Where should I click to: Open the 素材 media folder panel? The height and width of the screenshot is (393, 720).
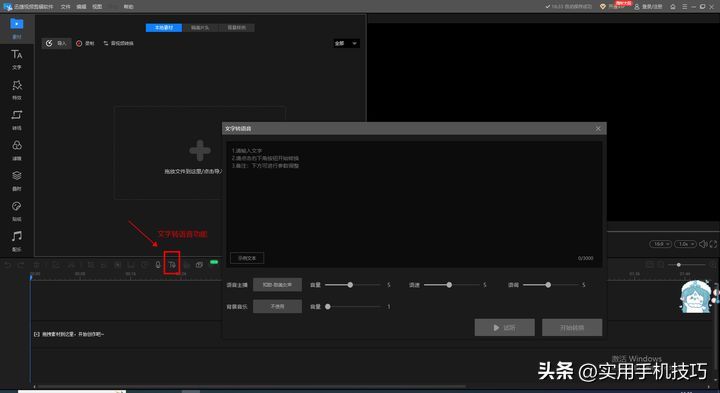tap(17, 28)
